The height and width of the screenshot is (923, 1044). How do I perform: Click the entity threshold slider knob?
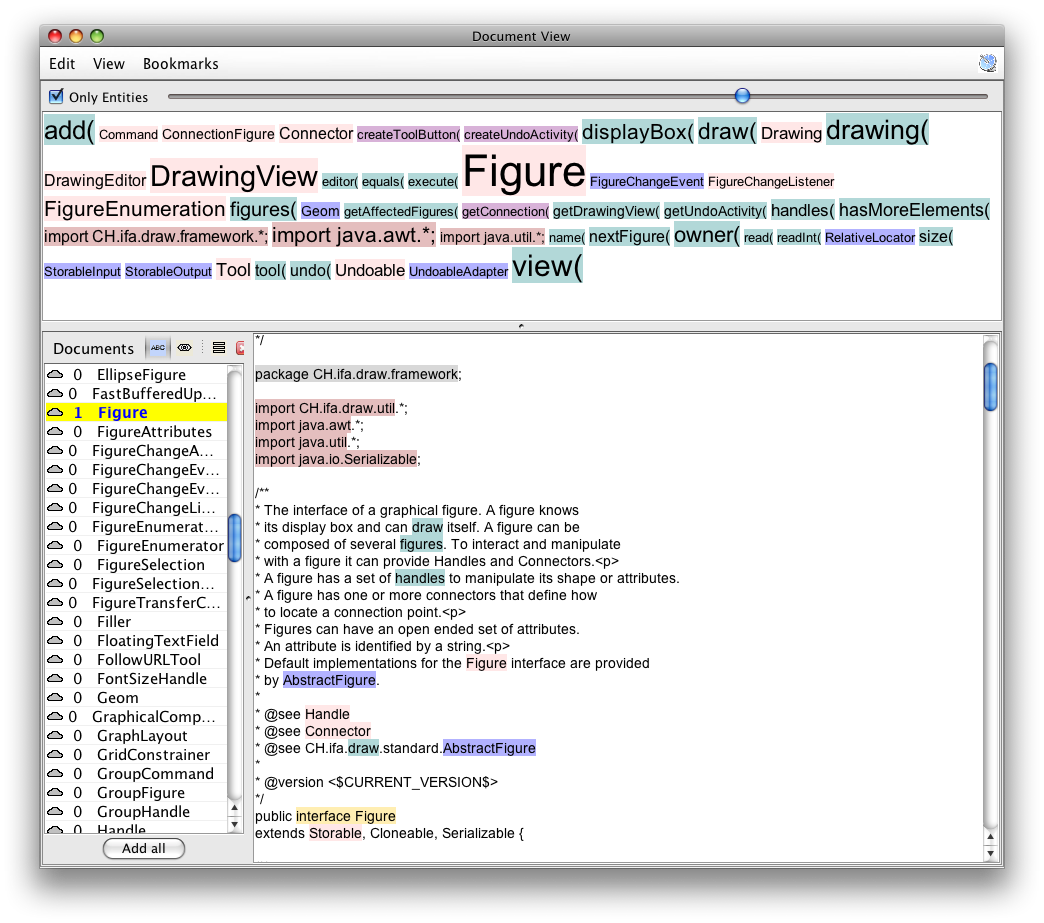tap(742, 96)
